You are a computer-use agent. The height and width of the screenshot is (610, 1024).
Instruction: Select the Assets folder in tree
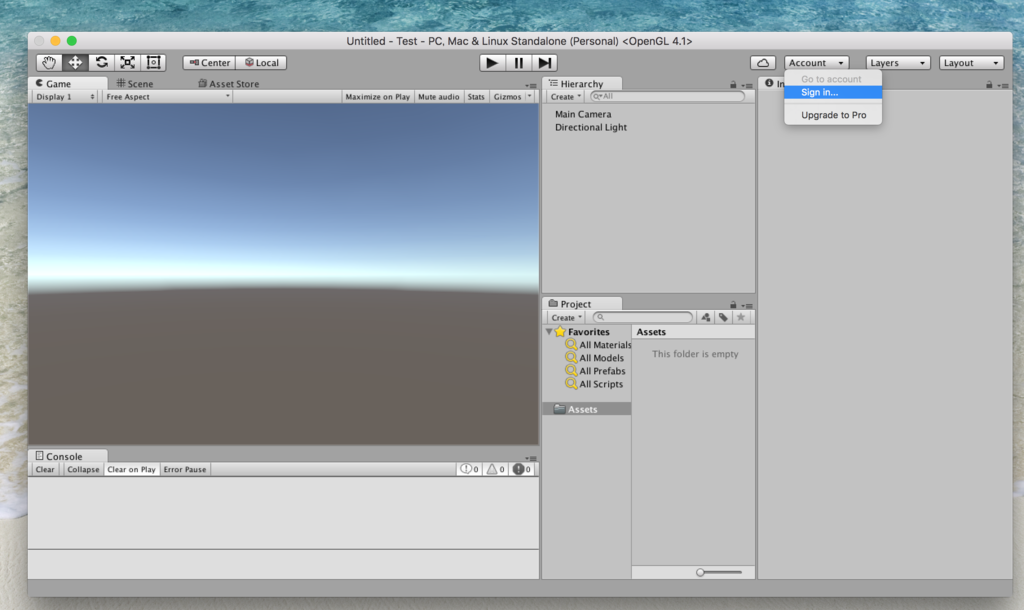587,409
